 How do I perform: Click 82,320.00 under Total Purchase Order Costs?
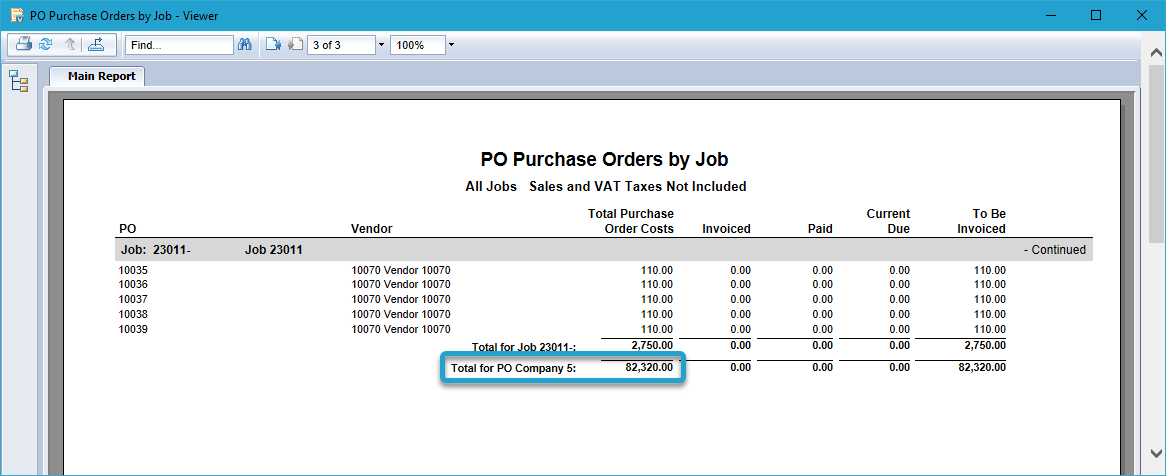point(648,367)
